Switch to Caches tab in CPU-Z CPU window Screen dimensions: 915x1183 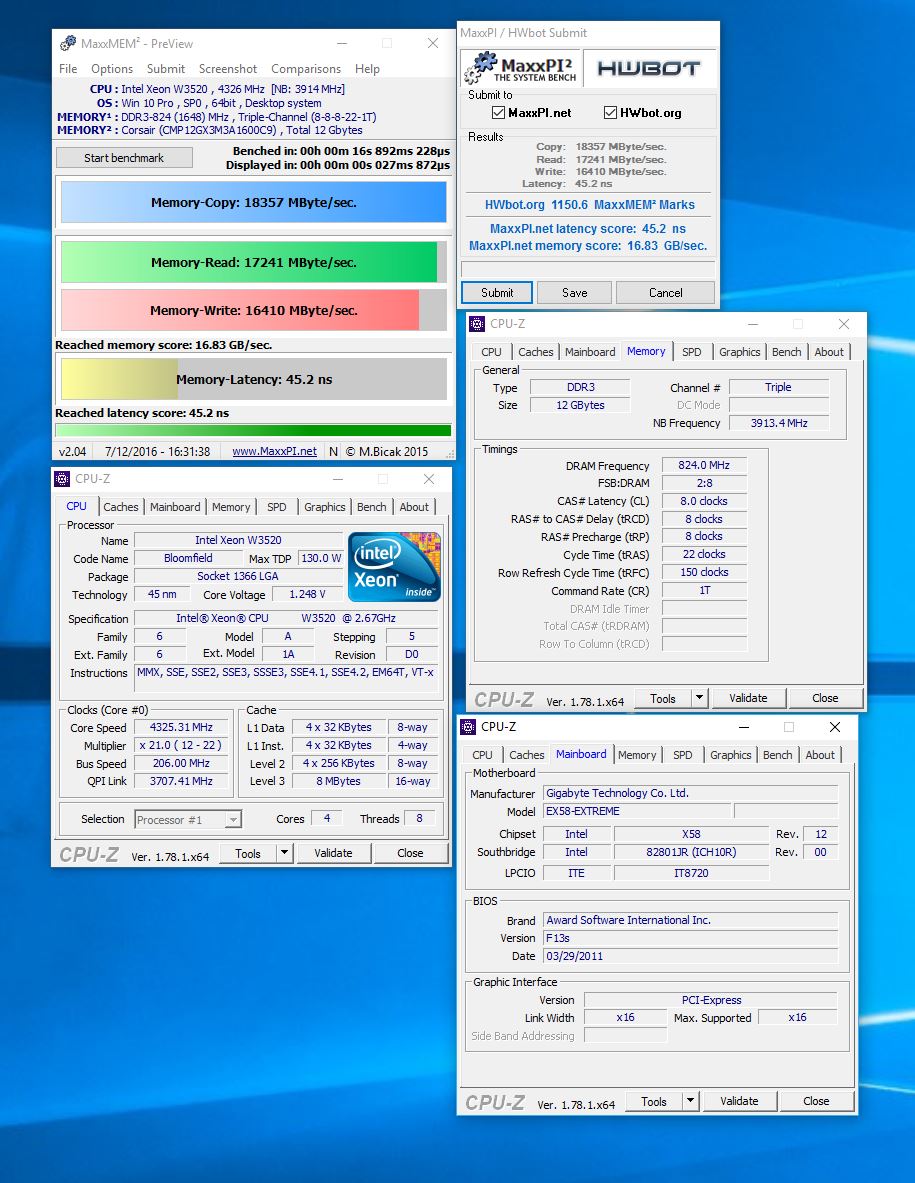coord(121,507)
